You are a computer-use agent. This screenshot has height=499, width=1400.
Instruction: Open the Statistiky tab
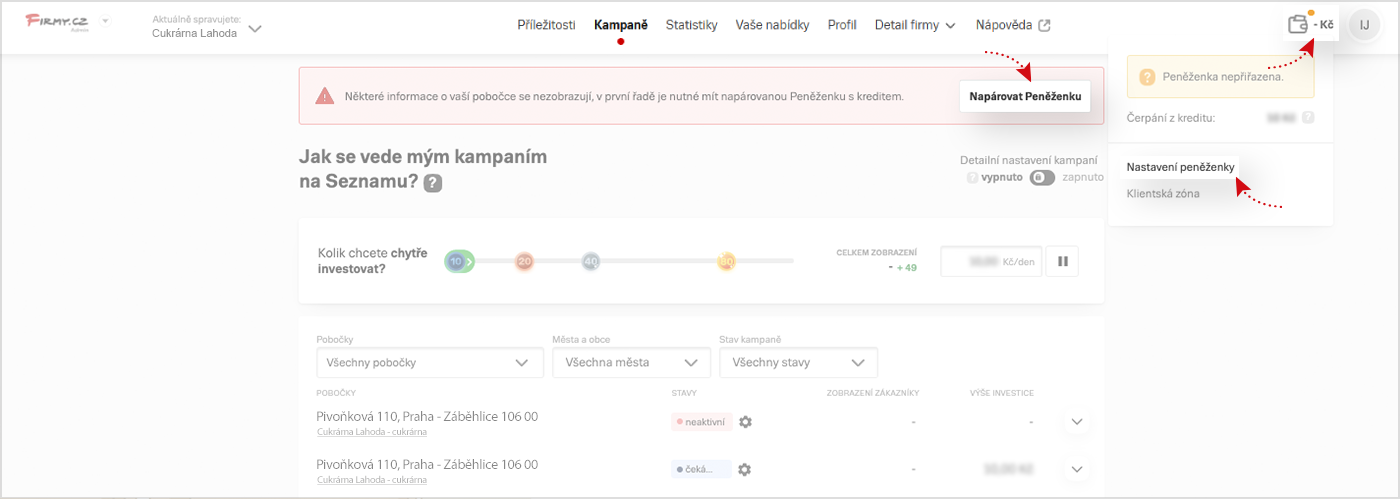point(691,25)
